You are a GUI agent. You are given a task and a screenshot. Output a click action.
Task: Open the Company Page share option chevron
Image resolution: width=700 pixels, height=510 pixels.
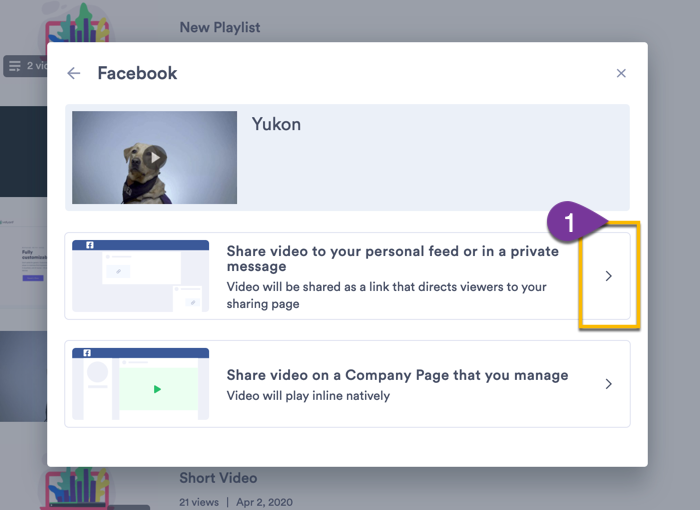(608, 384)
